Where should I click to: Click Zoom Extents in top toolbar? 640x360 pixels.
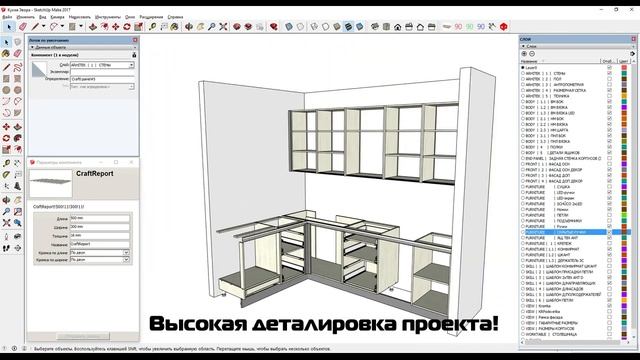pyautogui.click(x=223, y=27)
